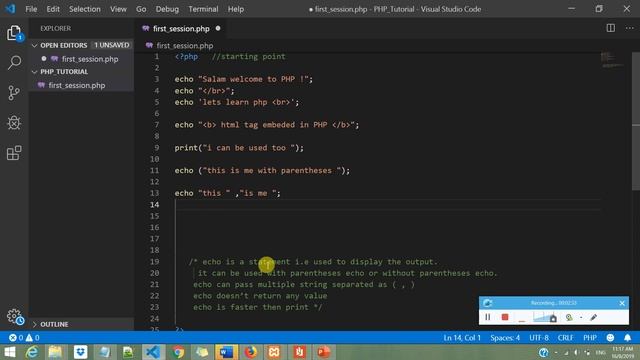
Task: Click the EXPLORER panel title
Action: (x=56, y=28)
